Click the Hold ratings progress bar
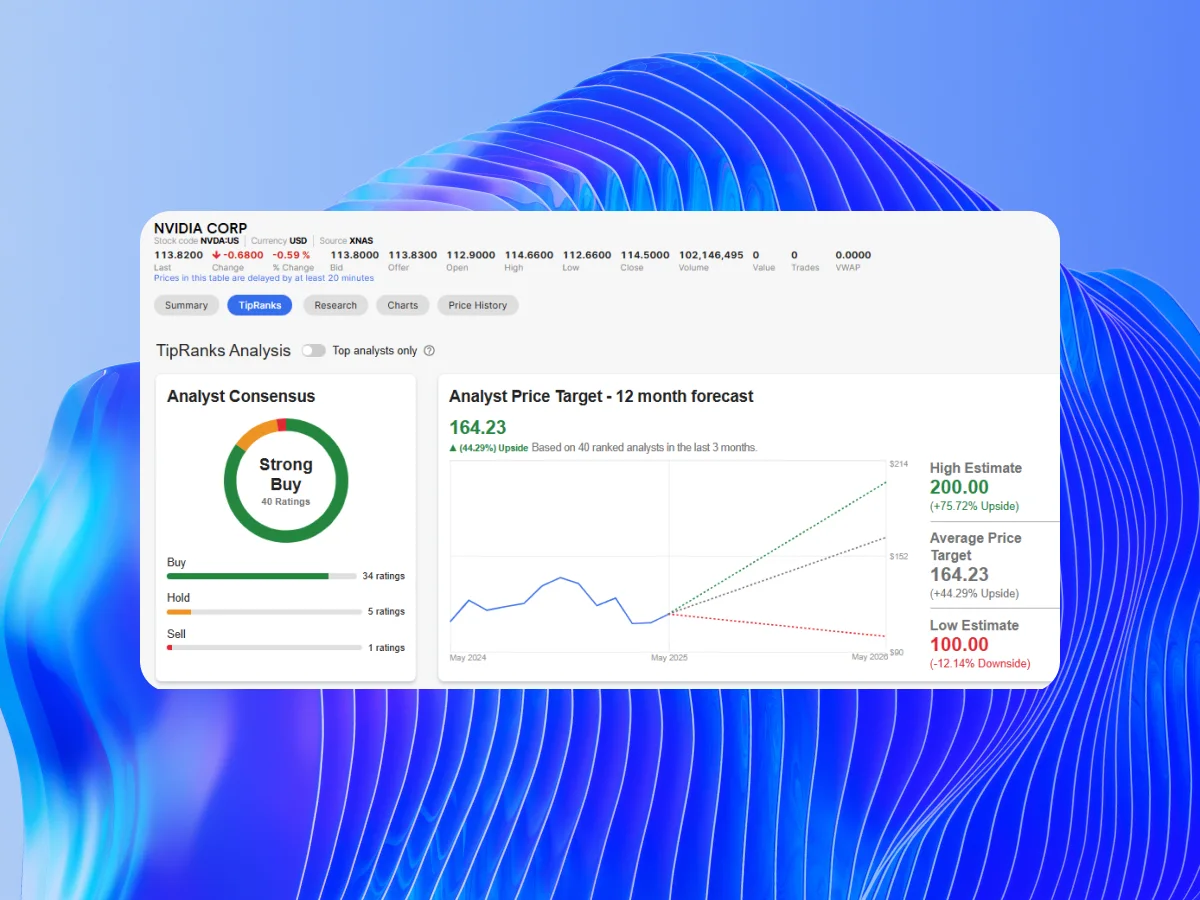 coord(262,611)
